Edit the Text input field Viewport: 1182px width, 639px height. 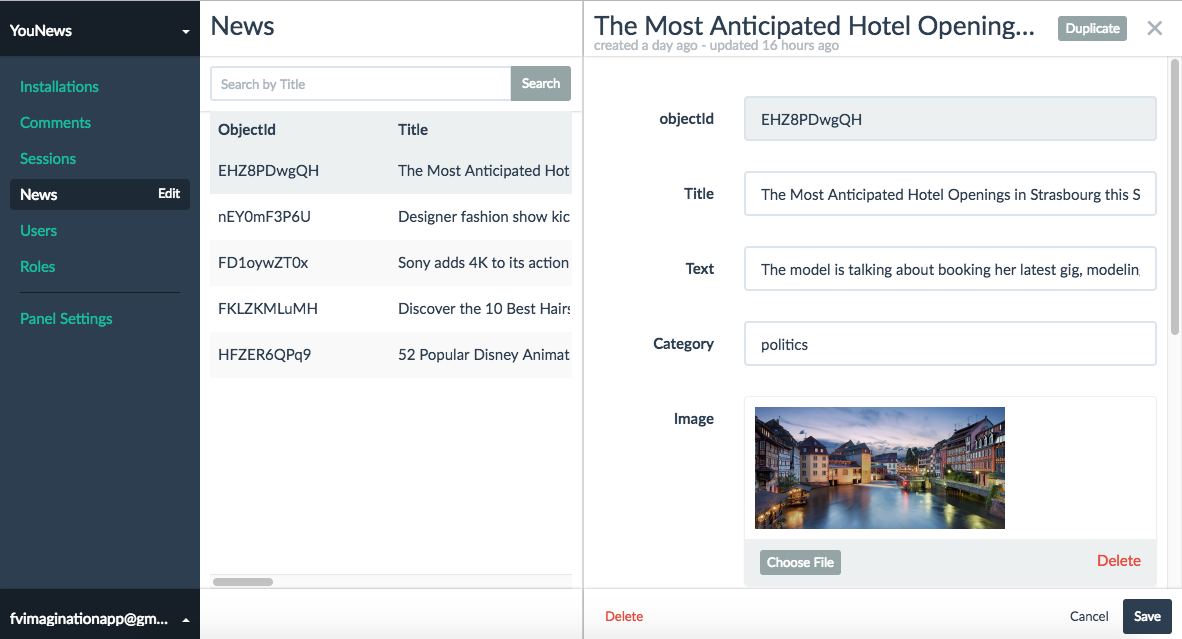[950, 269]
